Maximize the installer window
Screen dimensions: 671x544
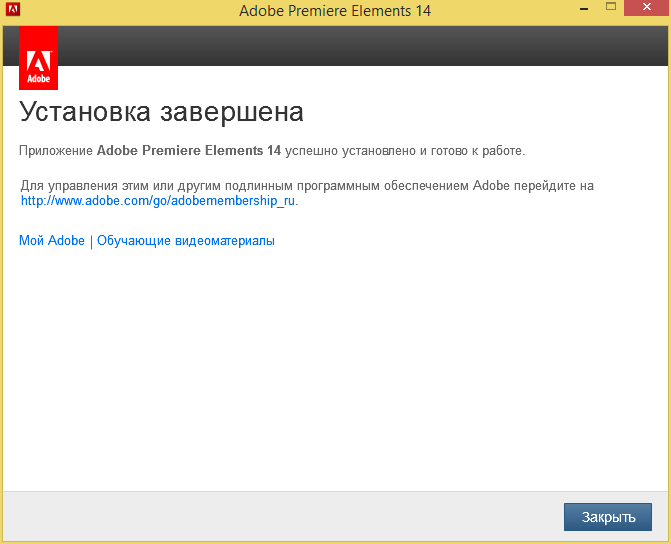pos(611,7)
